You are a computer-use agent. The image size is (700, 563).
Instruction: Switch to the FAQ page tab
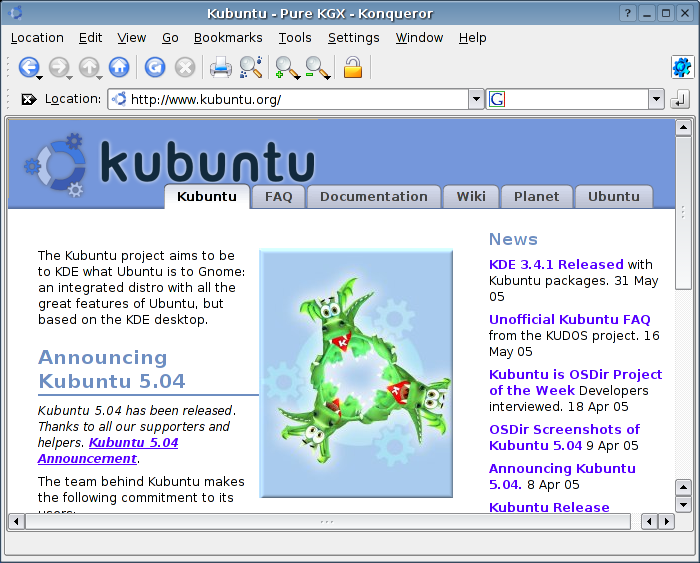click(279, 196)
